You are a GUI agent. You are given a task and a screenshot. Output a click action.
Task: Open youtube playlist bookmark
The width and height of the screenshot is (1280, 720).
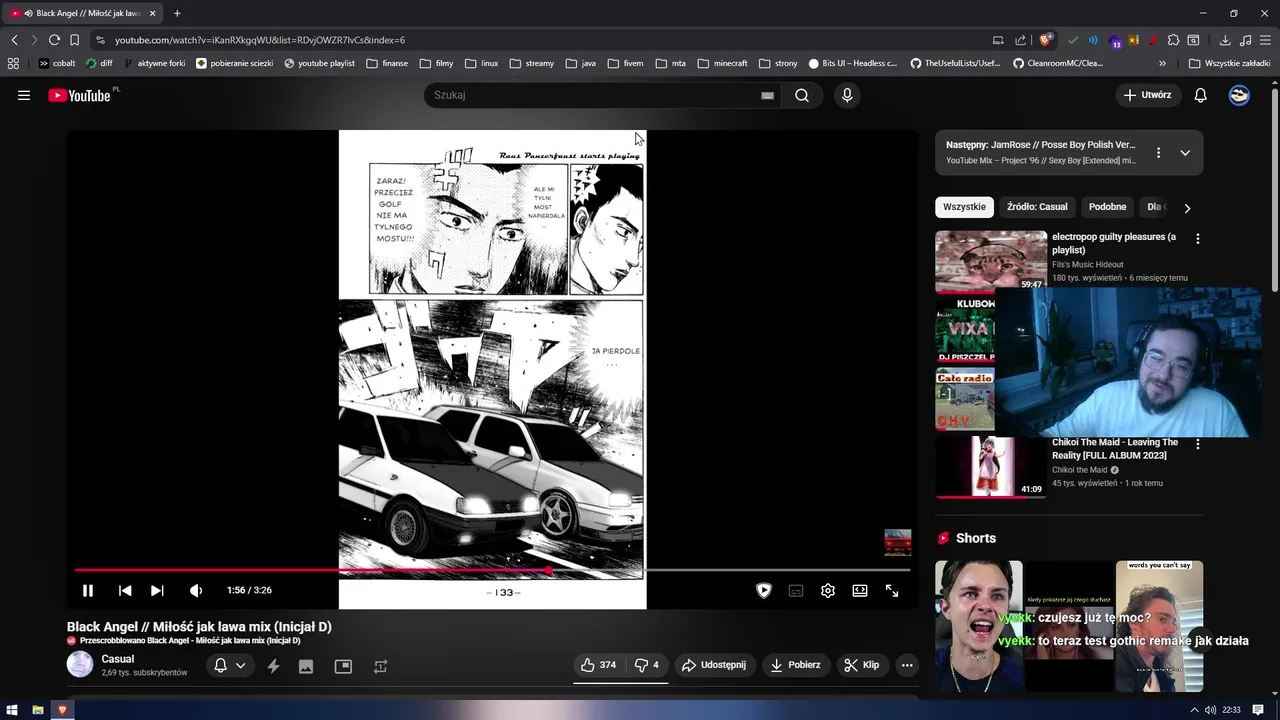tap(319, 63)
